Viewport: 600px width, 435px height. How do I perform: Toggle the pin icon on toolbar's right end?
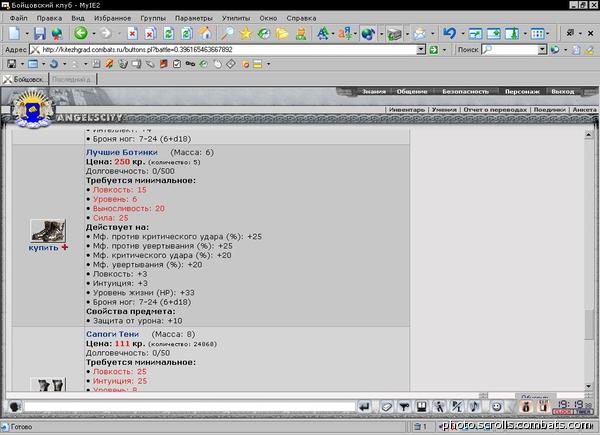tap(570, 33)
